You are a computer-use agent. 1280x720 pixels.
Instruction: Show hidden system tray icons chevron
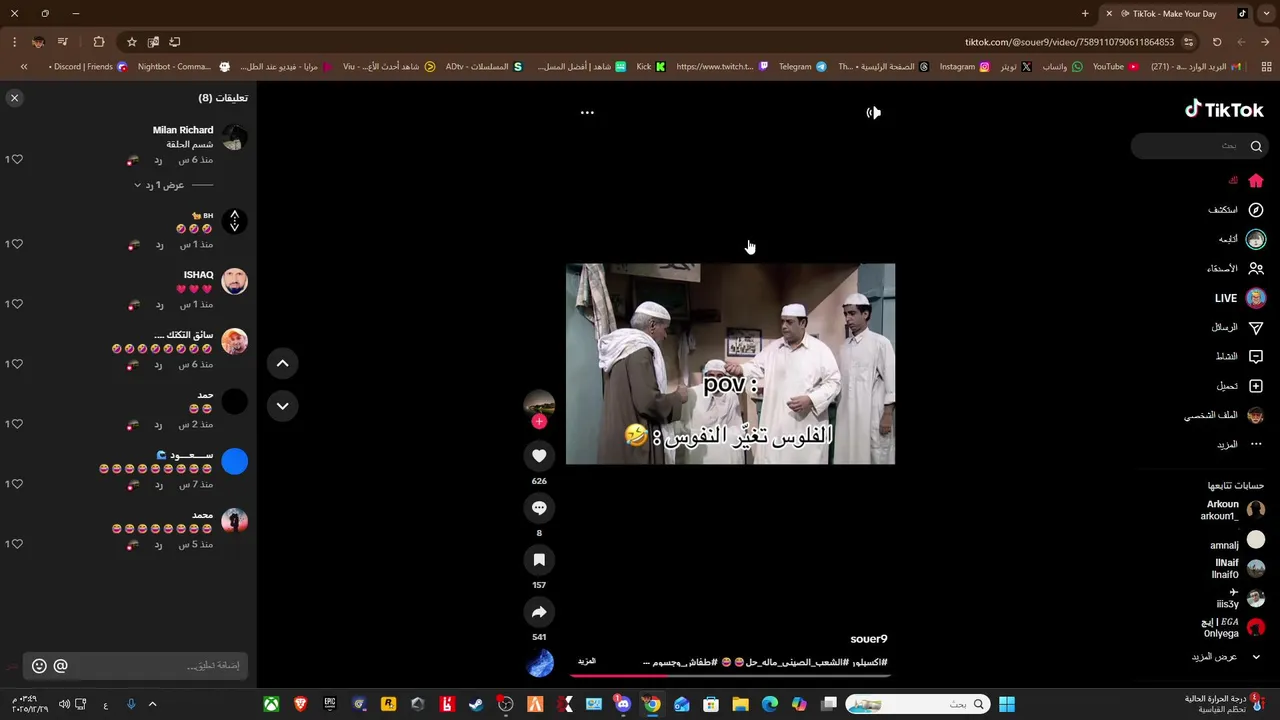152,705
